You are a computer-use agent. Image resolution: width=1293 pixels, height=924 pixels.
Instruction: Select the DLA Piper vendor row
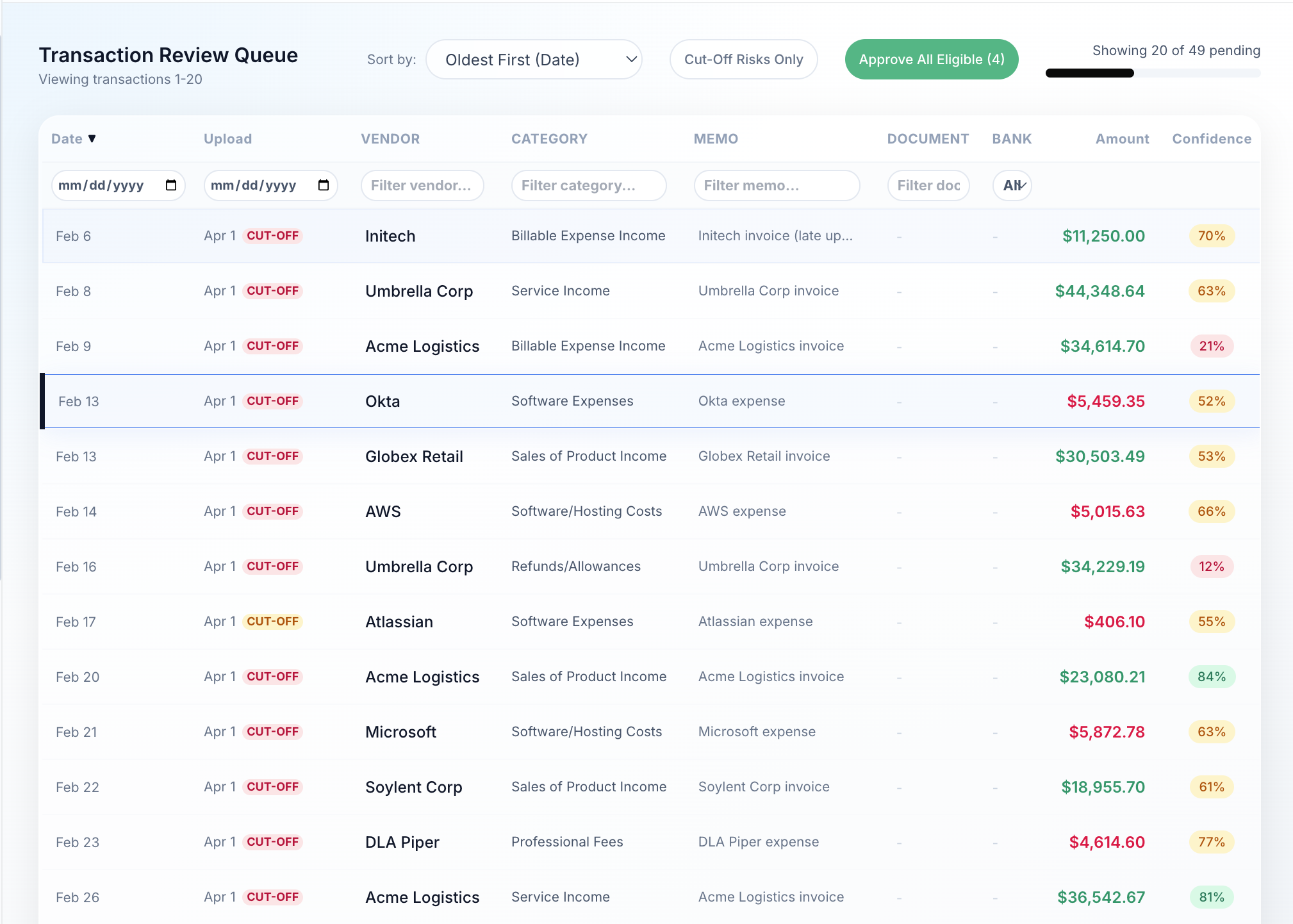point(650,842)
